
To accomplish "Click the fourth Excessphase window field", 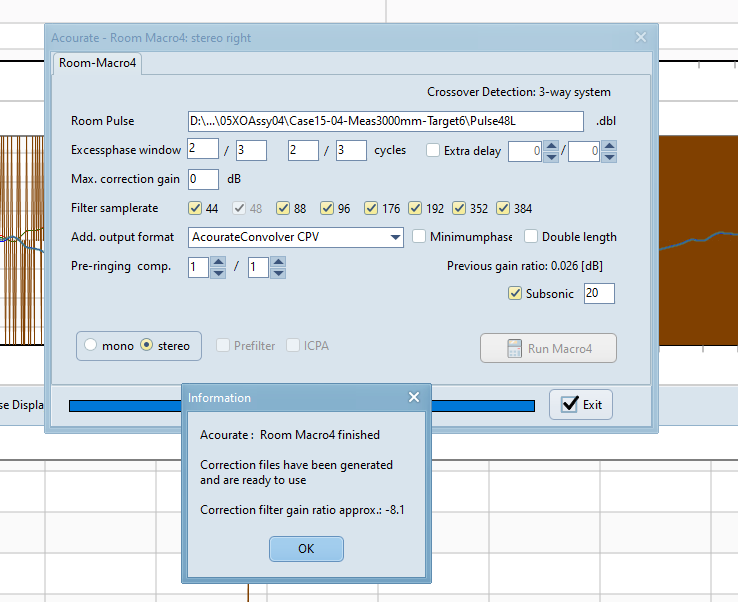I will (x=351, y=151).
